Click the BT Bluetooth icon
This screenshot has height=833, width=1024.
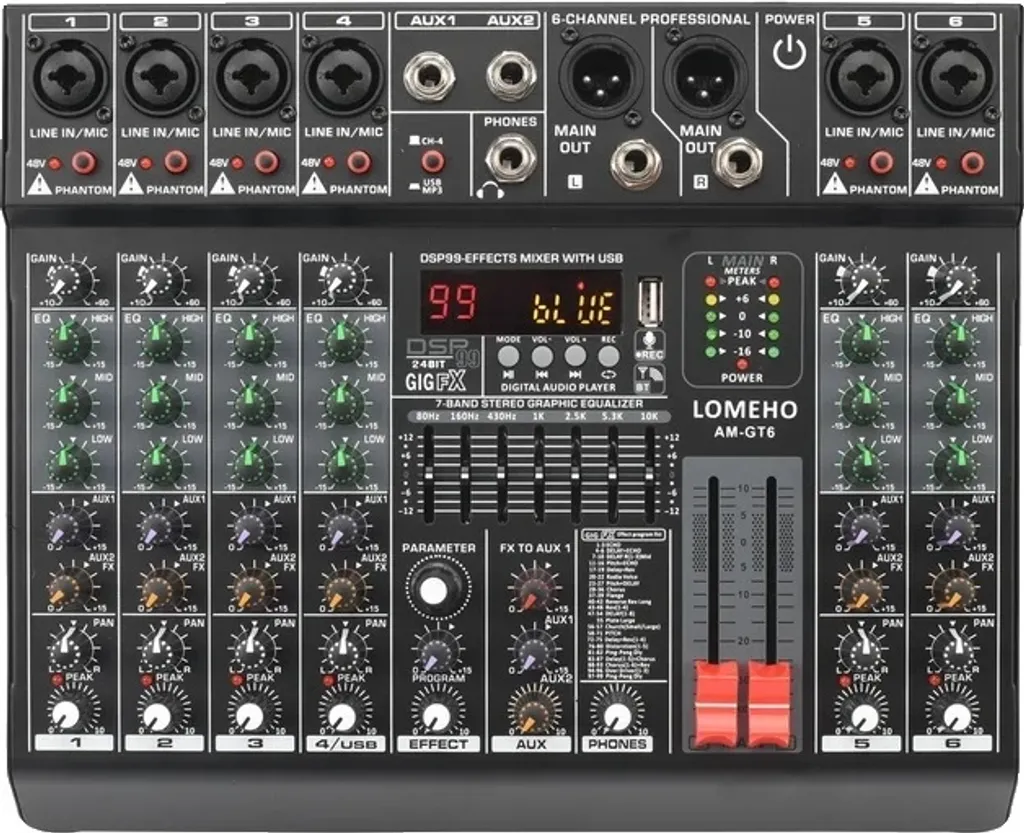[649, 379]
